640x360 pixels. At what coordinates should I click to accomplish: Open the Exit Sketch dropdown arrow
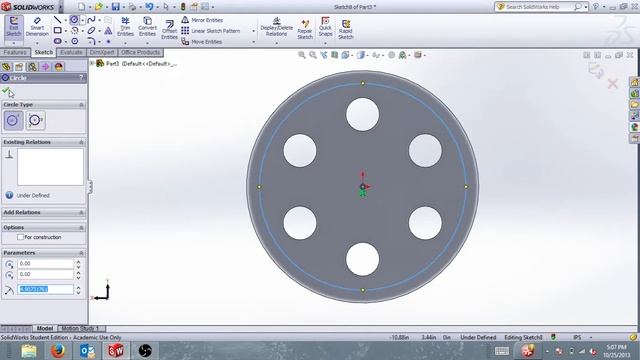click(x=13, y=43)
